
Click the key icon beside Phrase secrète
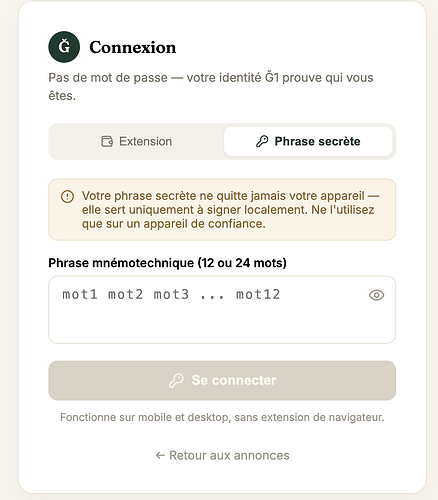point(262,141)
